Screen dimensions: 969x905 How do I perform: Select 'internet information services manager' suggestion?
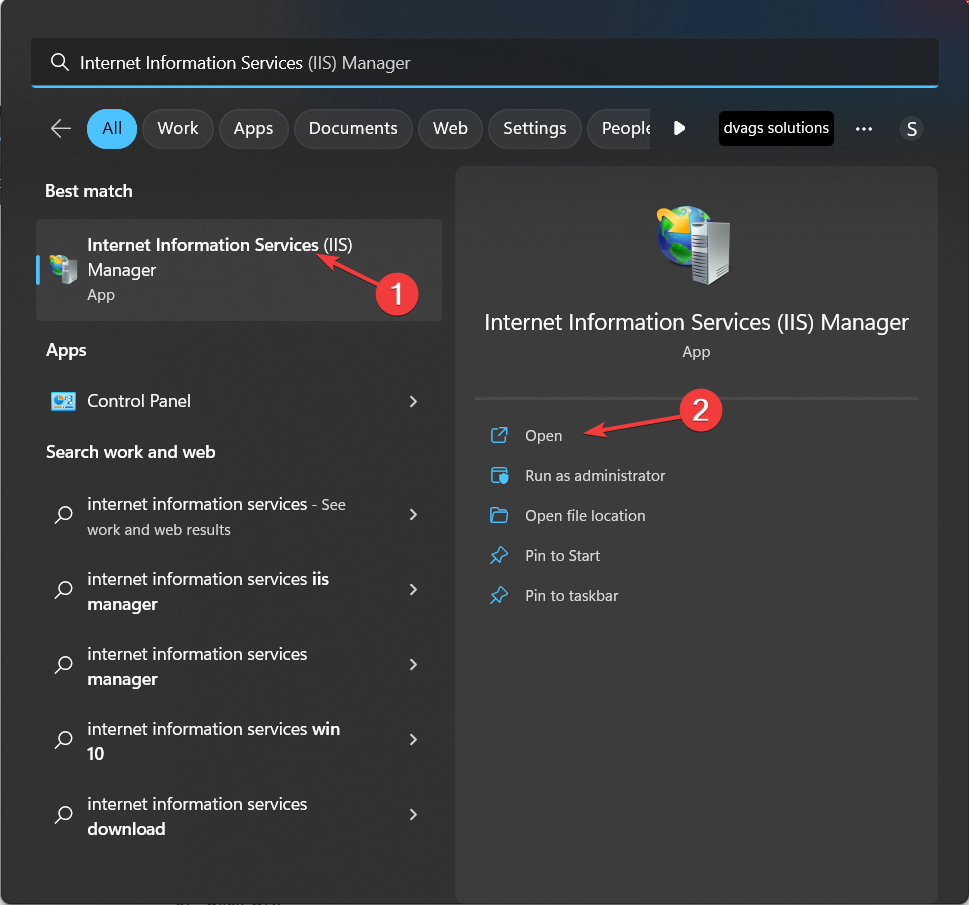click(239, 666)
